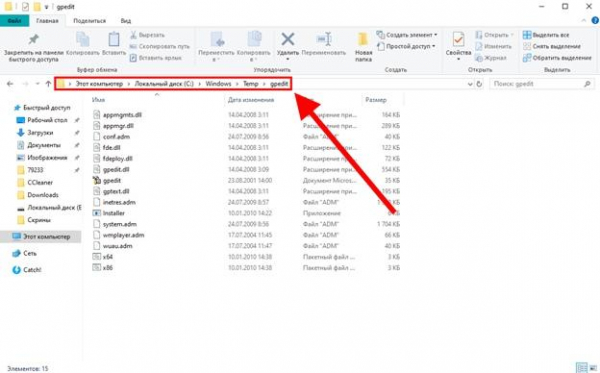Select the x64 batch file icon
The height and width of the screenshot is (373, 600).
(96, 257)
